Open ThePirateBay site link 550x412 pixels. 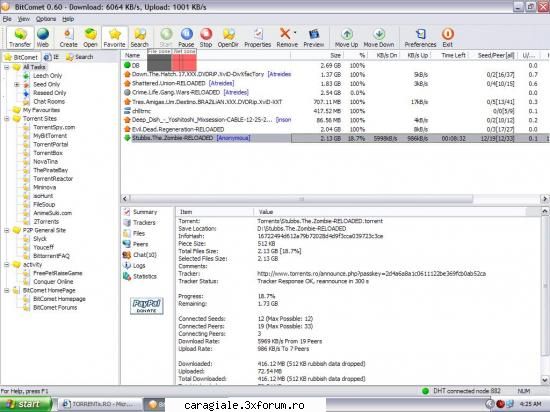(51, 170)
